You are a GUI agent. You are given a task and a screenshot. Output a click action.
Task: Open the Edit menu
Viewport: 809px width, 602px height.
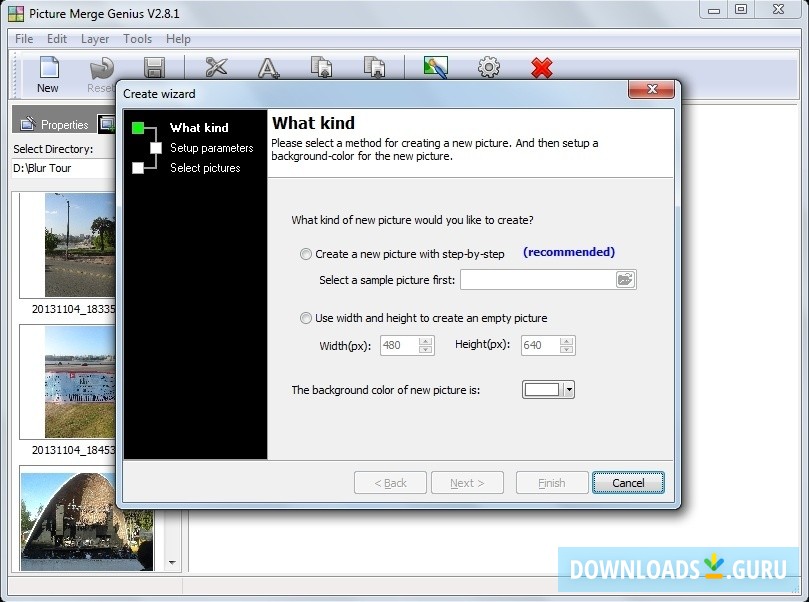point(57,39)
